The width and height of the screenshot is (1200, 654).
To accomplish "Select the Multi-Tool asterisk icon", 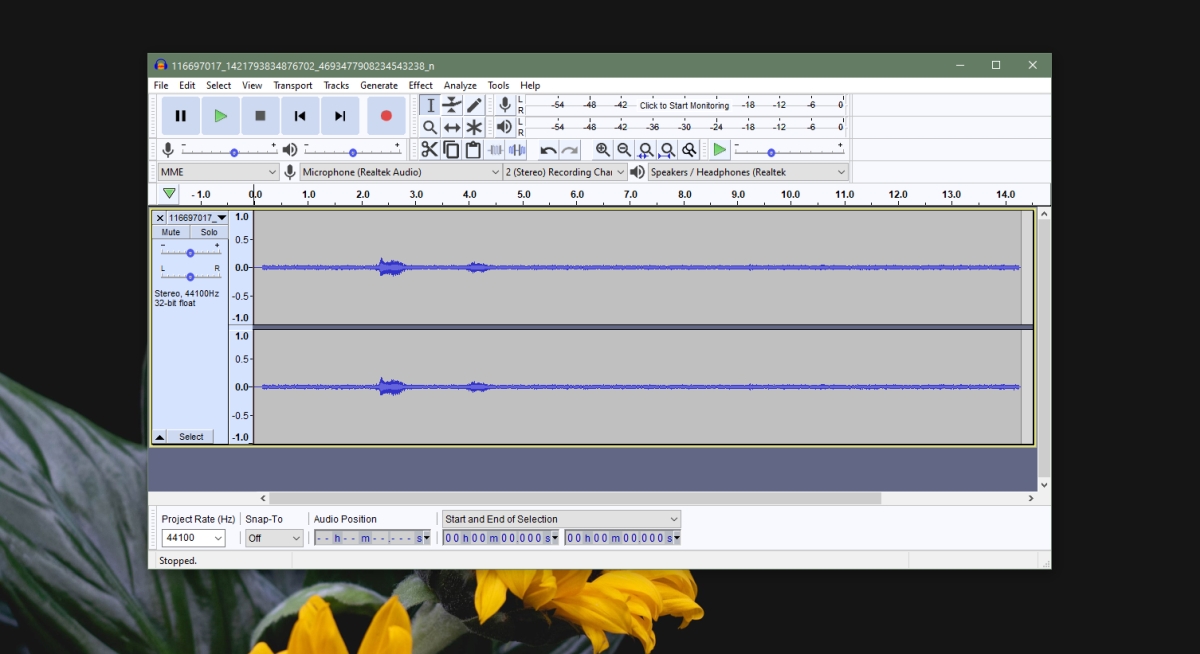I will click(x=474, y=127).
